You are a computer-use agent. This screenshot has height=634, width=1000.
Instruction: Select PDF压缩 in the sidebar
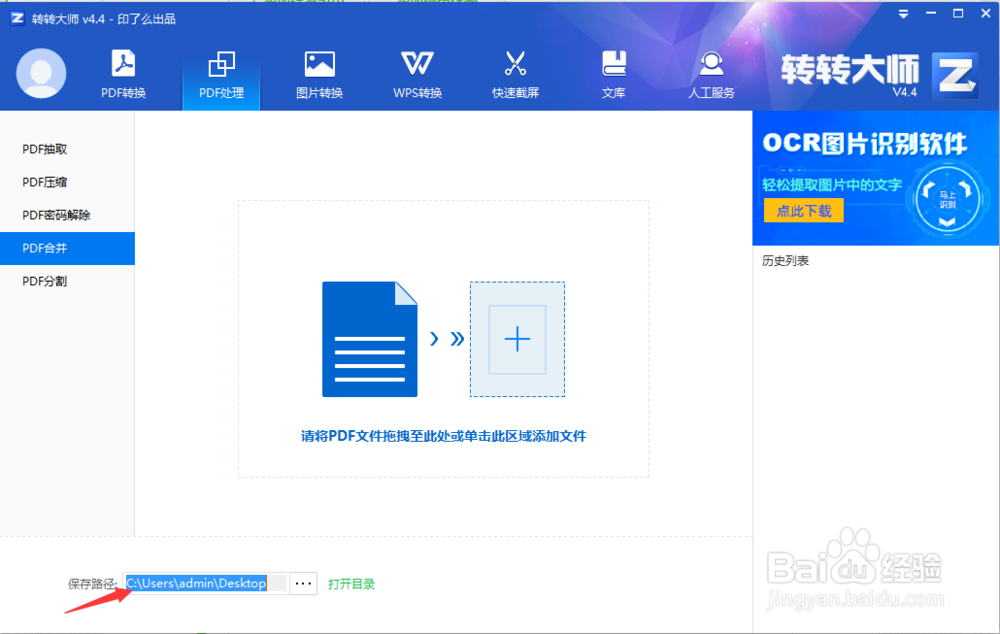67,182
